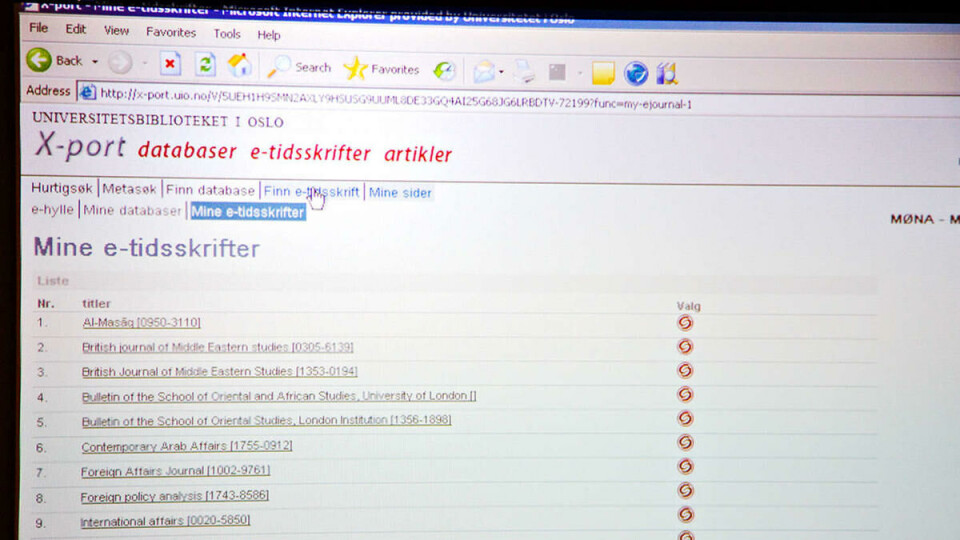Click the Nr. column header
Viewport: 960px width, 540px height.
click(x=45, y=303)
